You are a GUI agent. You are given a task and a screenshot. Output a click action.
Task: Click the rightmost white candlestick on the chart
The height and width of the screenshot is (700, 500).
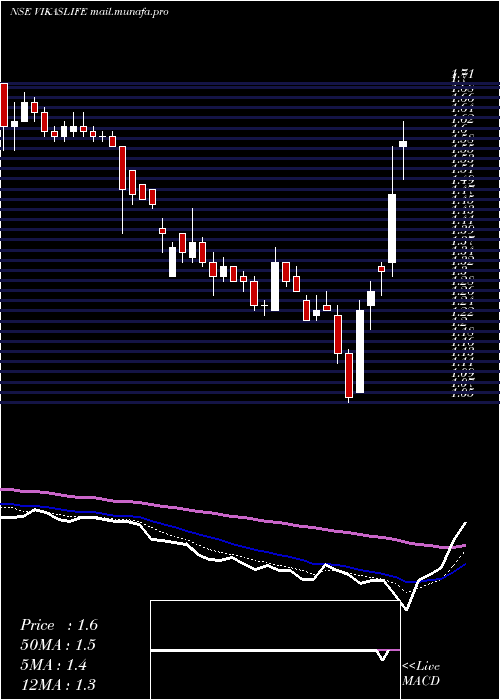pyautogui.click(x=403, y=144)
